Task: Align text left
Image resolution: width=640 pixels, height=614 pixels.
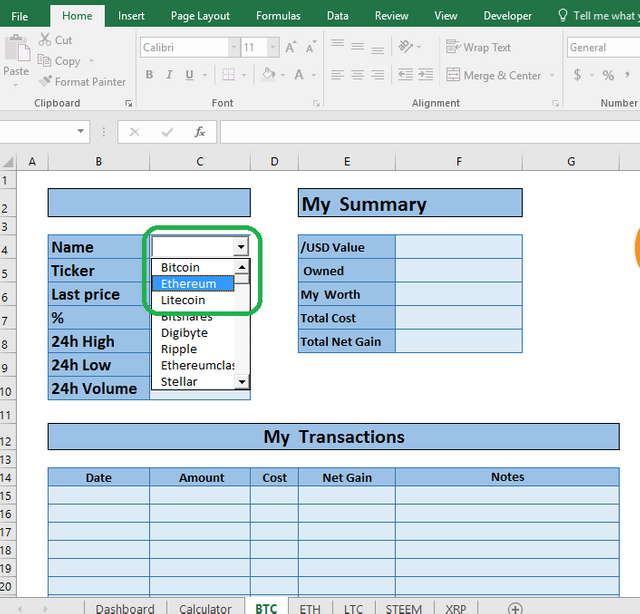Action: point(338,75)
